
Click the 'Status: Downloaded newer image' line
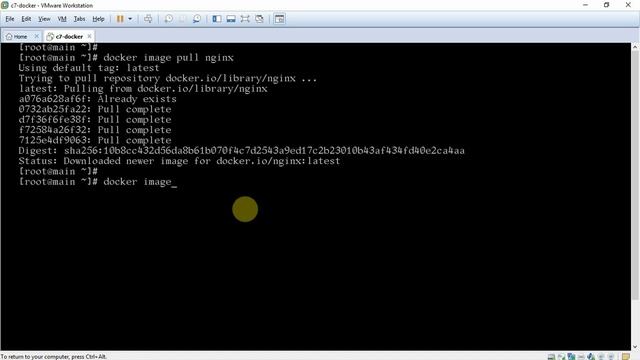point(179,161)
